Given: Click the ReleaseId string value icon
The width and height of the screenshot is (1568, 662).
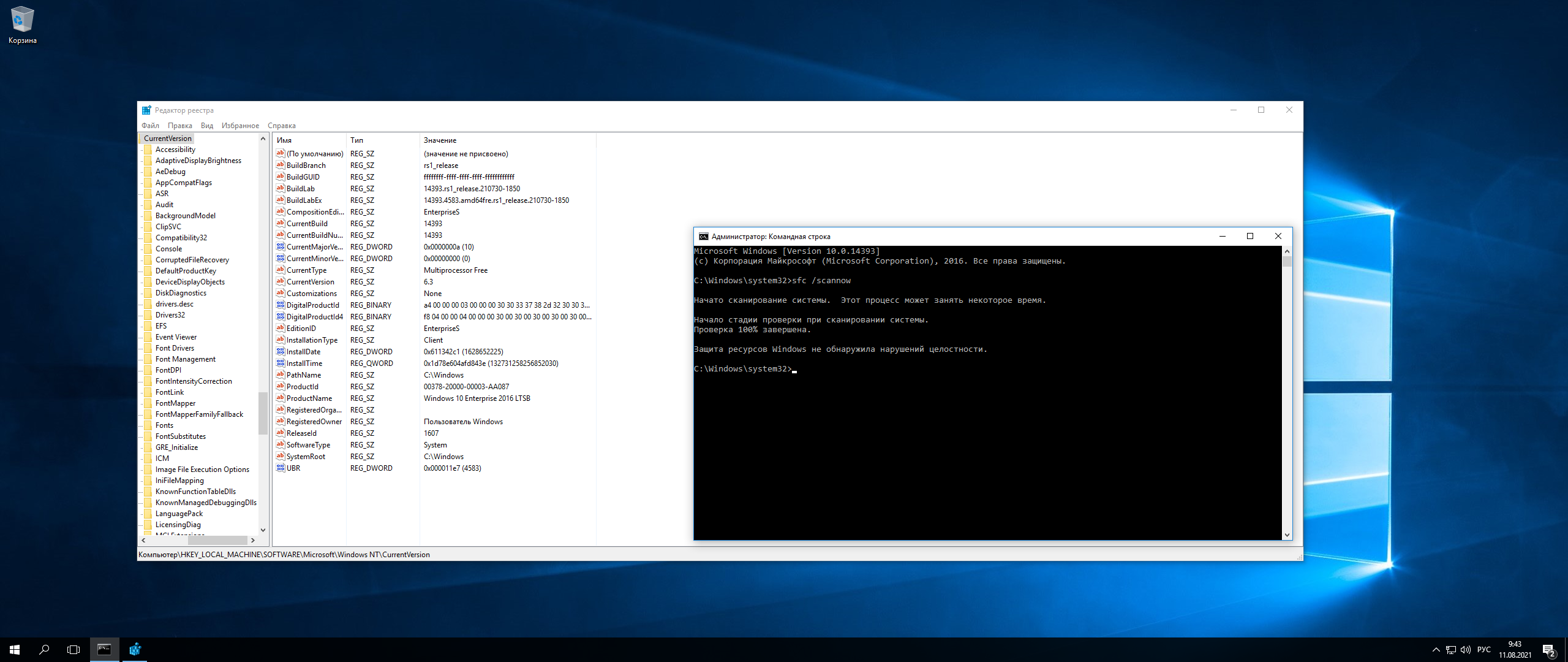Looking at the screenshot, I should click(x=281, y=433).
